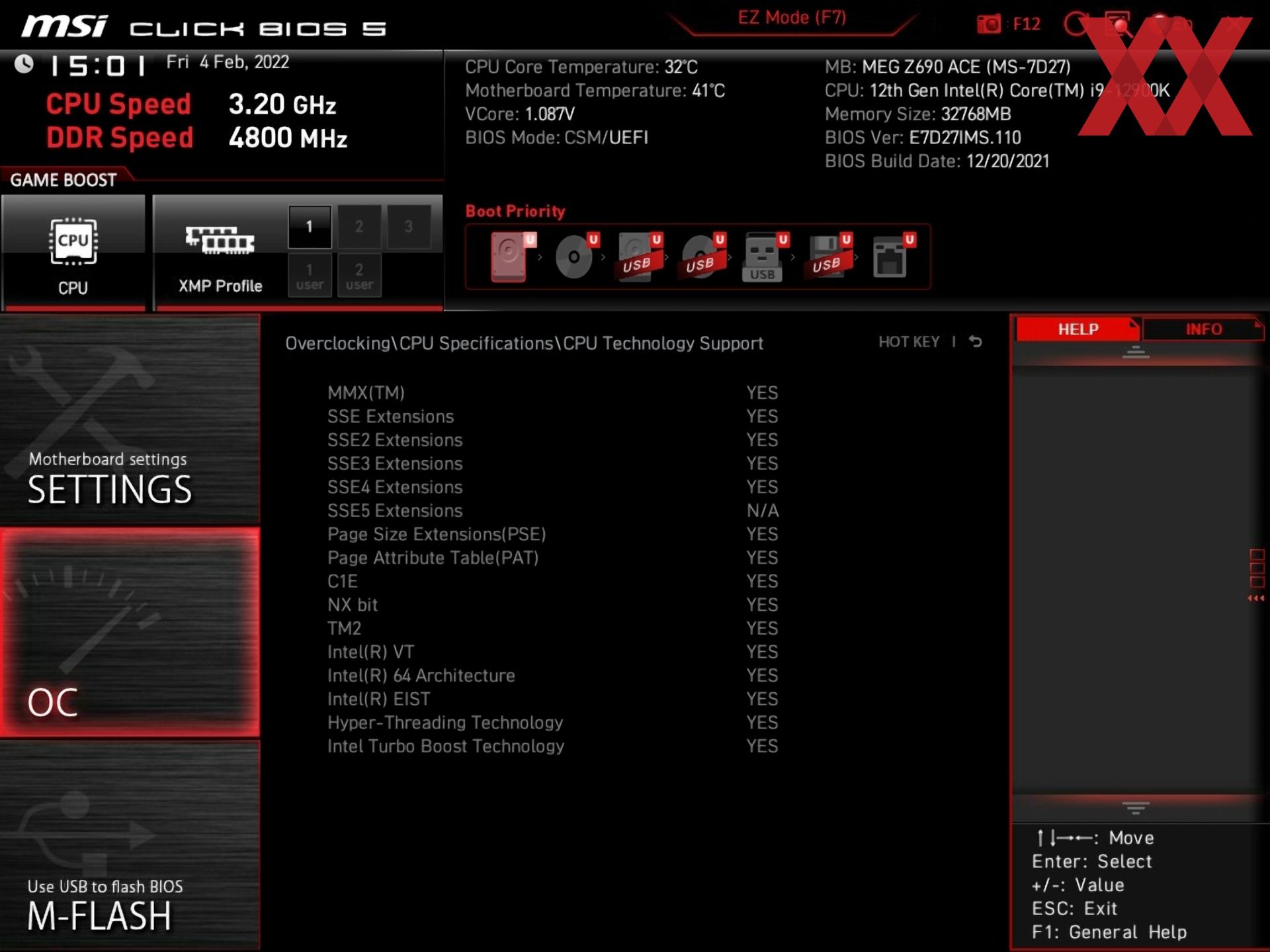Enable XMP profile 3

(x=409, y=227)
